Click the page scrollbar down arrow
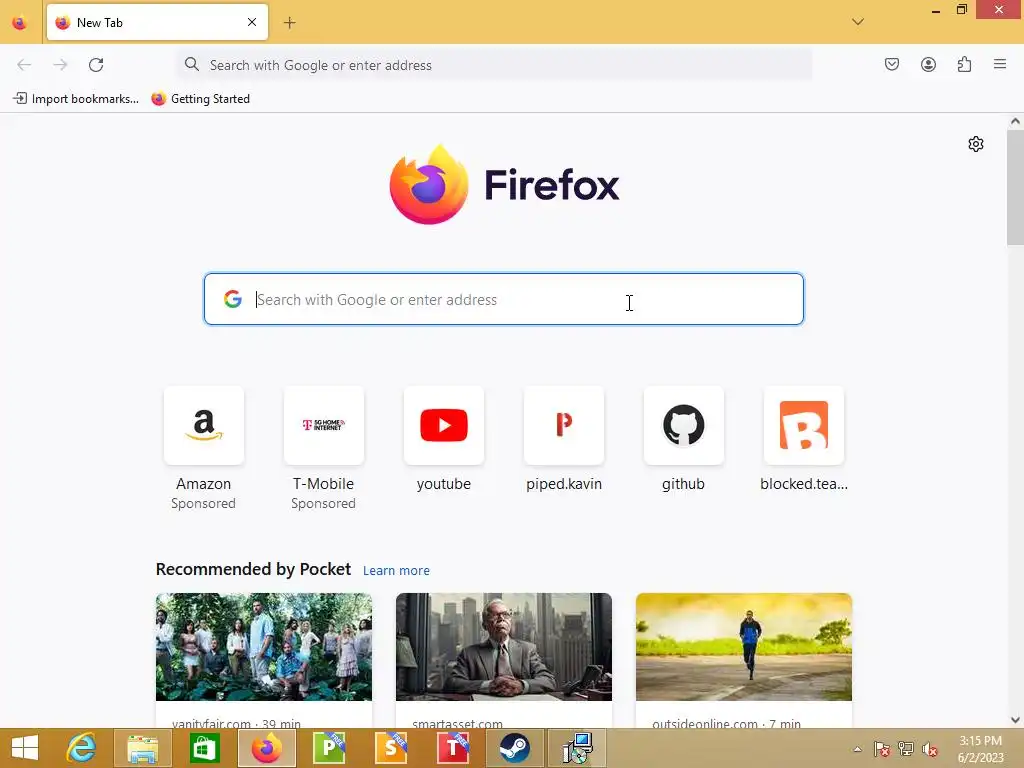This screenshot has width=1024, height=768. [1015, 720]
